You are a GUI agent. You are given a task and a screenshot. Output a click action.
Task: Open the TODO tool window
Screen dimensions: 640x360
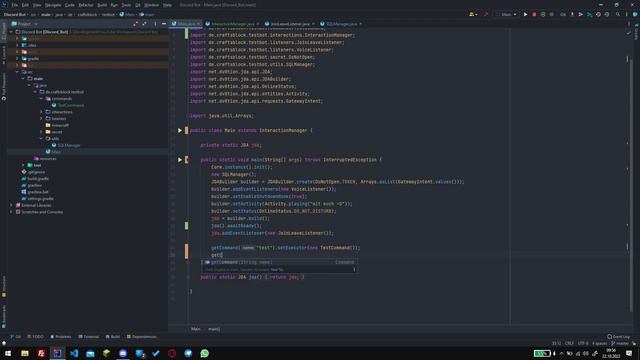35,337
